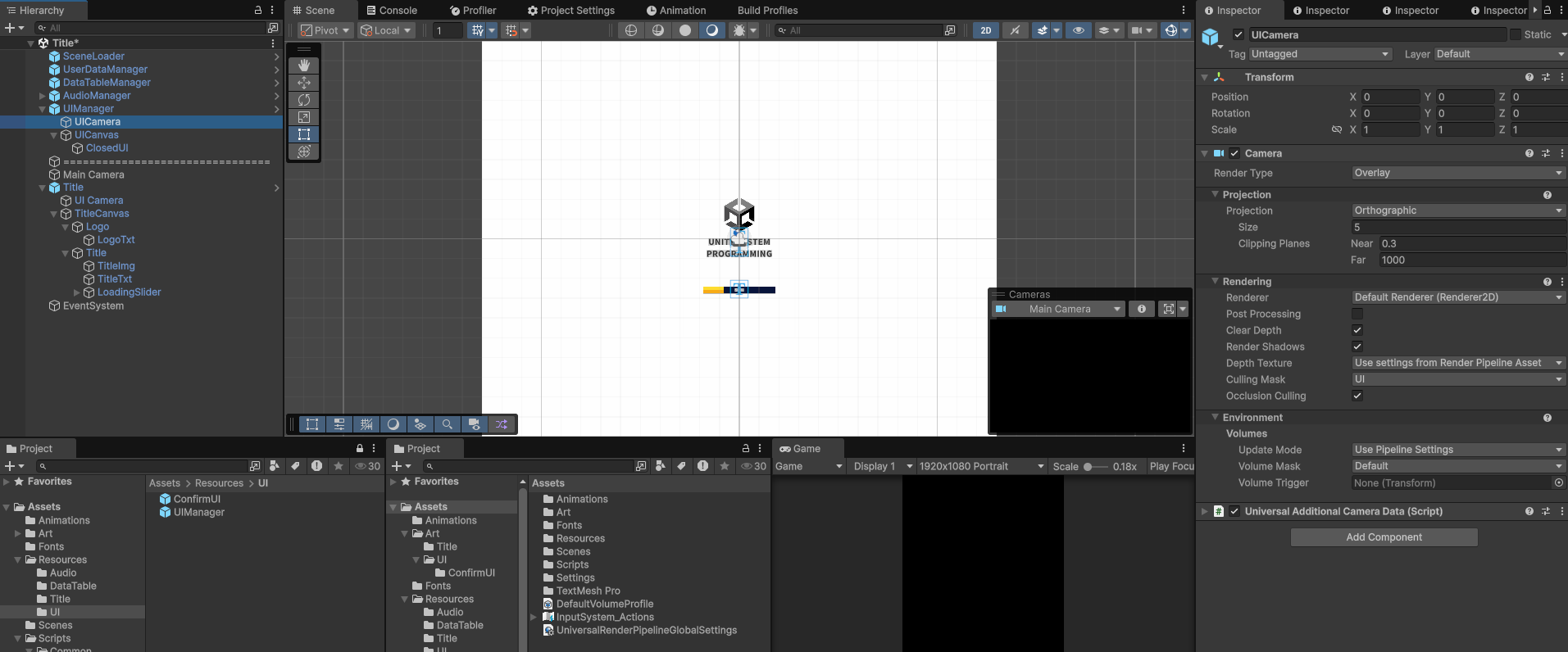Open the Pivot handle position dropdown

click(325, 30)
